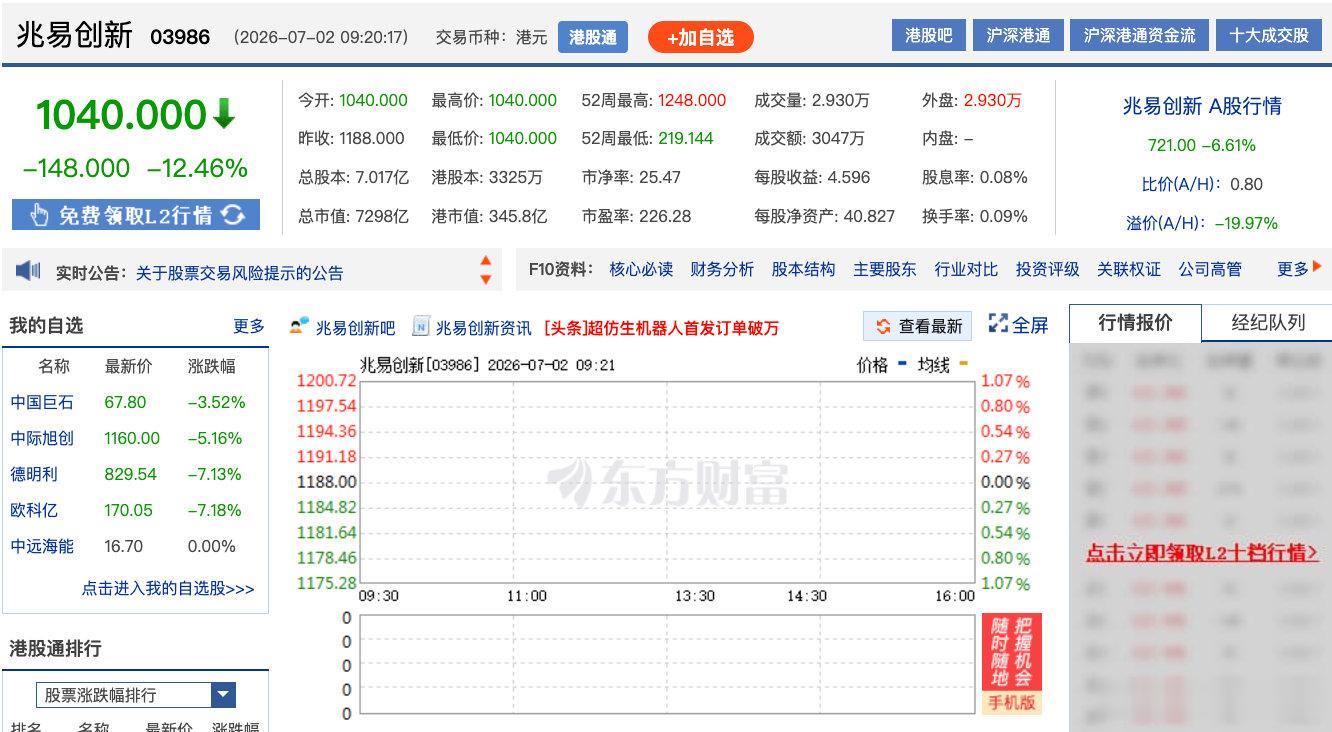Click the red 手机版 mobile promo banner

pyautogui.click(x=1011, y=664)
